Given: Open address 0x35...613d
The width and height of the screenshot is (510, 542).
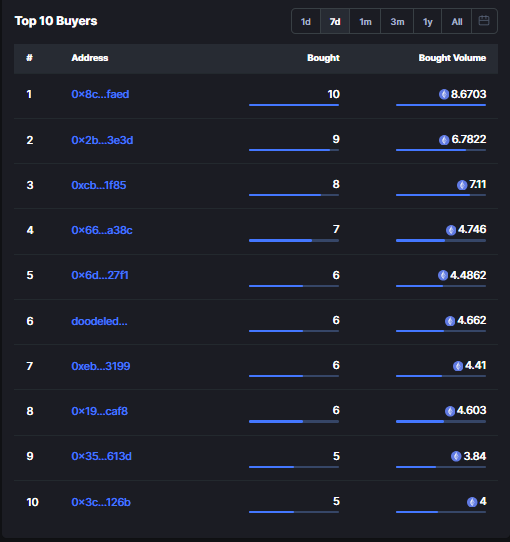Looking at the screenshot, I should pos(101,456).
